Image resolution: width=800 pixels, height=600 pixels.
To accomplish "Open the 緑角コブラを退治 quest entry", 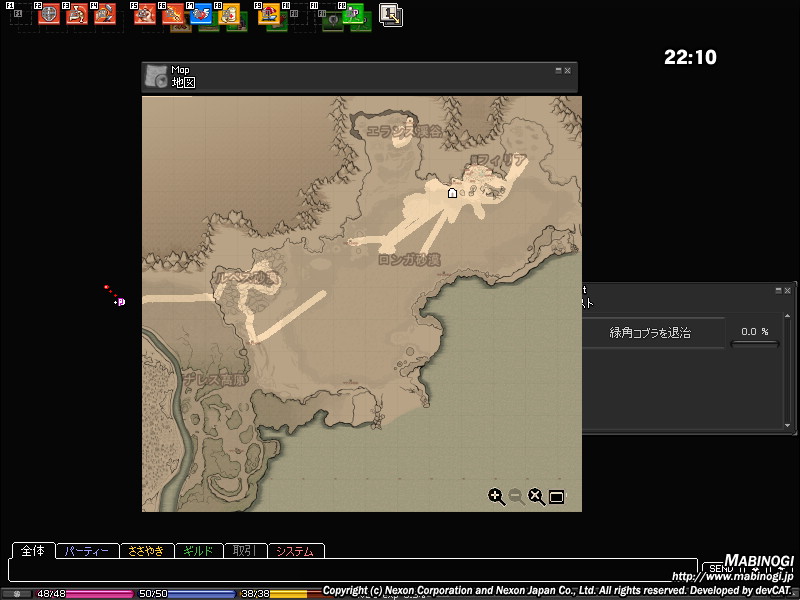I will [650, 332].
